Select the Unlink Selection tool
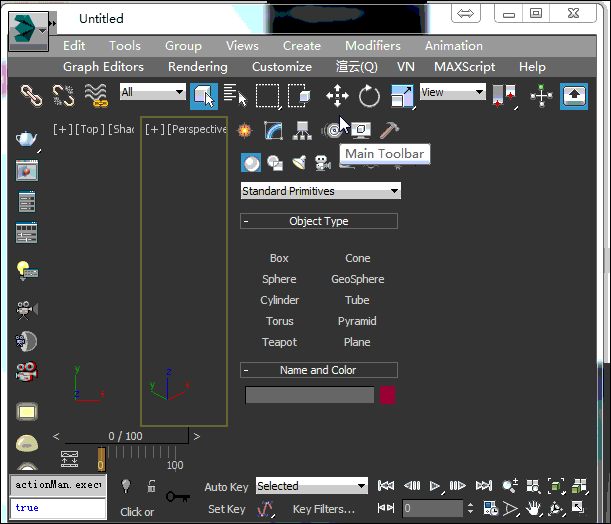The image size is (611, 524). tap(63, 96)
